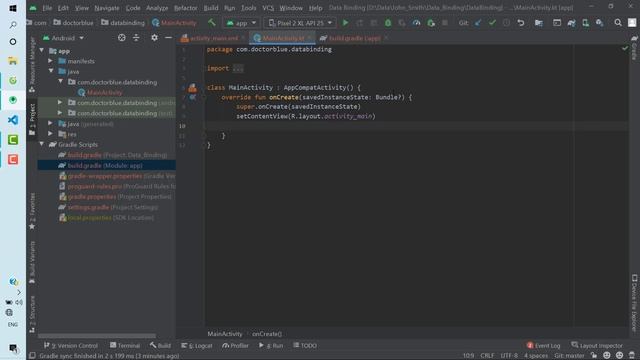Viewport: 640px width, 360px height.
Task: Open the Android view dropdown
Action: tap(63, 38)
